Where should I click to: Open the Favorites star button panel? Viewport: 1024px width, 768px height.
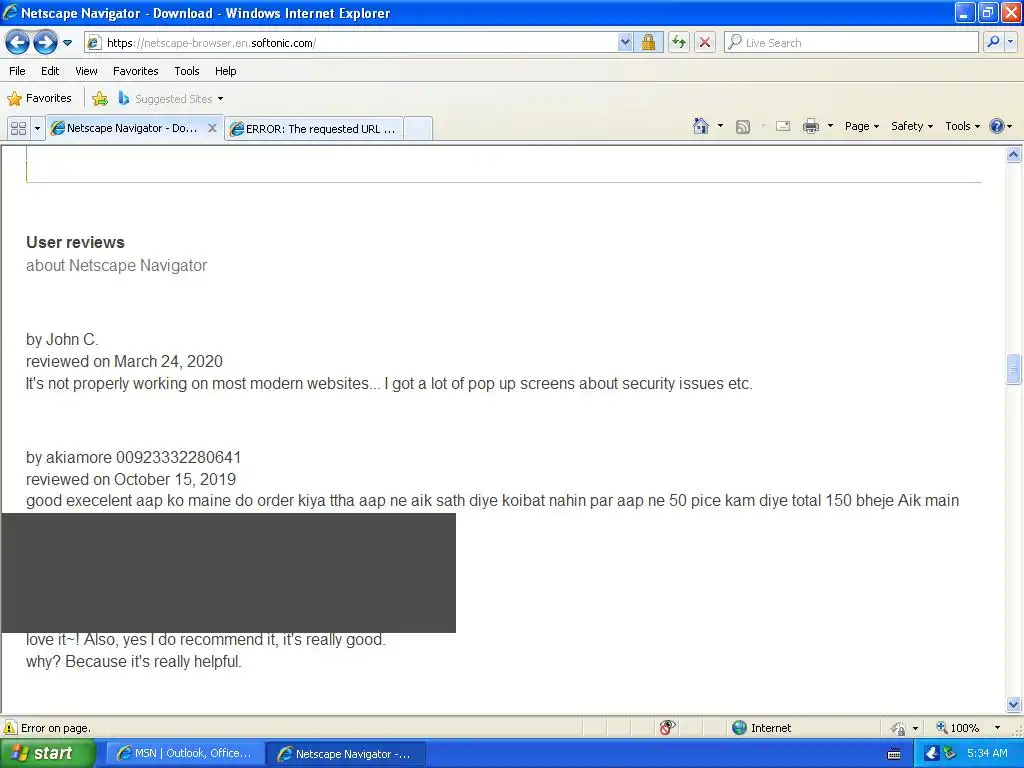pos(39,99)
